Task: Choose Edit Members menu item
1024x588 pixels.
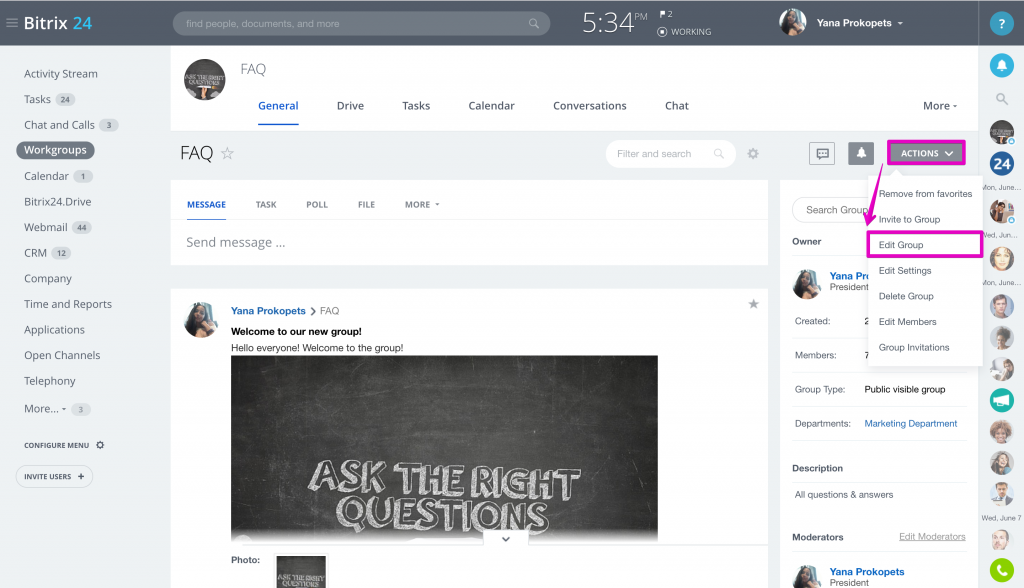Action: [925, 321]
